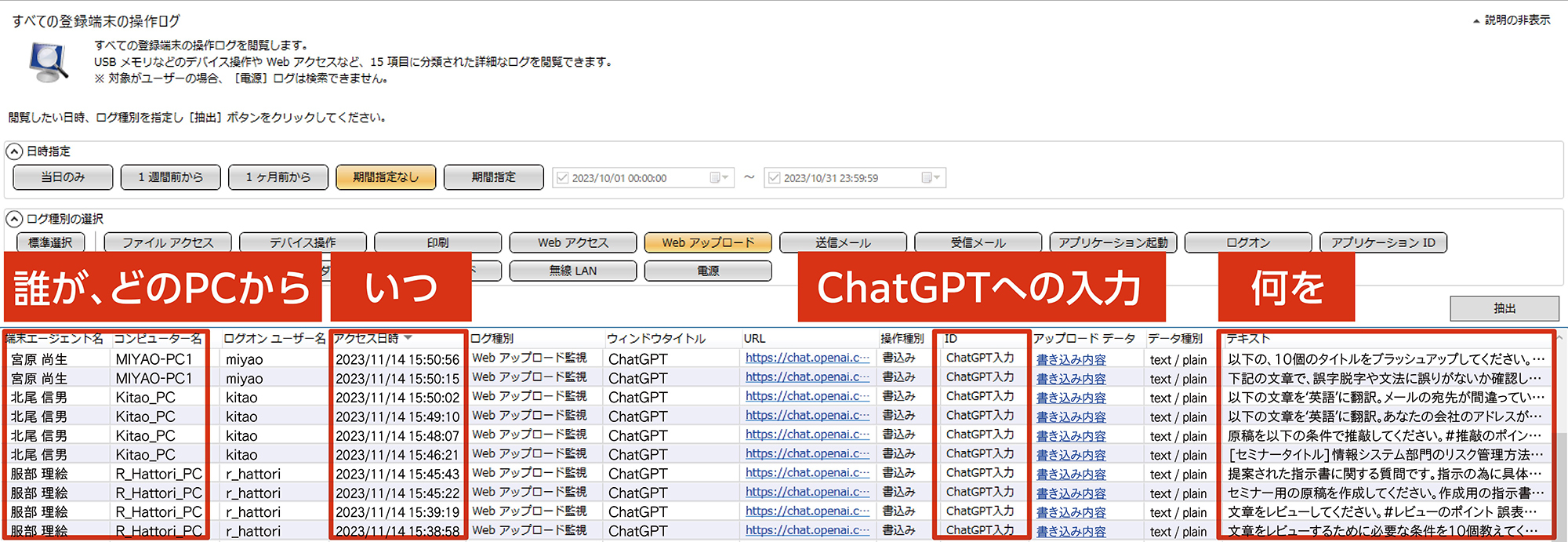The width and height of the screenshot is (1568, 542).
Task: Open 書込み内容 link for the 15:50:56 row
Action: tap(1071, 360)
